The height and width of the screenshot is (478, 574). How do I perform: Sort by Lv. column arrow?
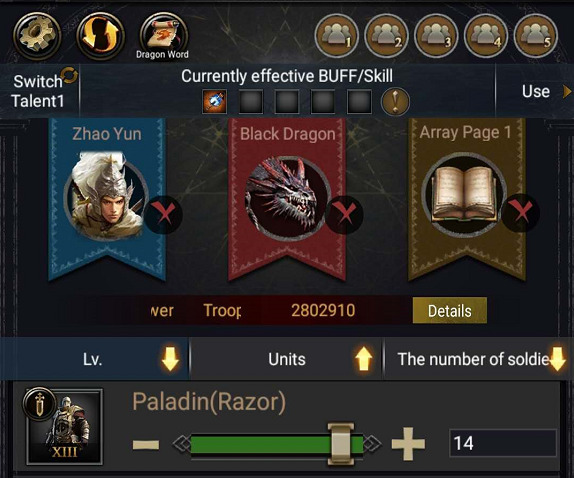coord(170,359)
